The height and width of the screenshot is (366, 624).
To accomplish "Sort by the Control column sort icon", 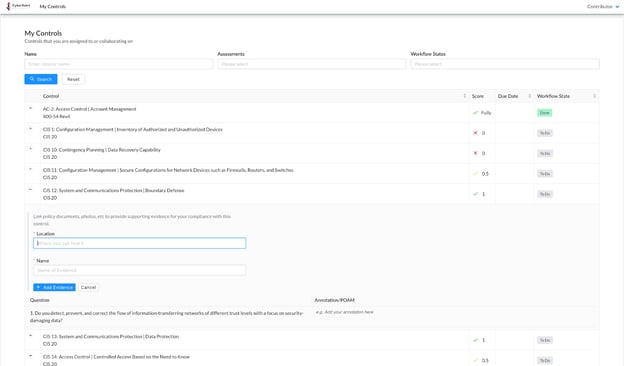I will point(464,96).
